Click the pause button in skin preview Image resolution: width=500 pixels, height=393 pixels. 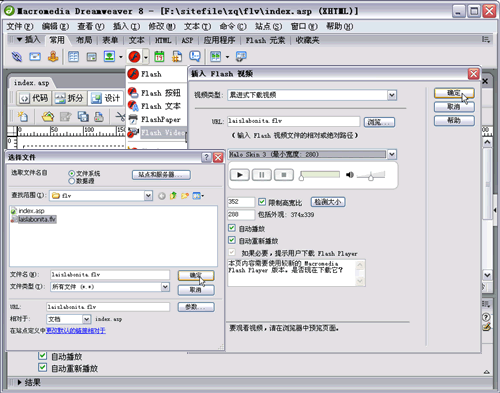[x=262, y=175]
